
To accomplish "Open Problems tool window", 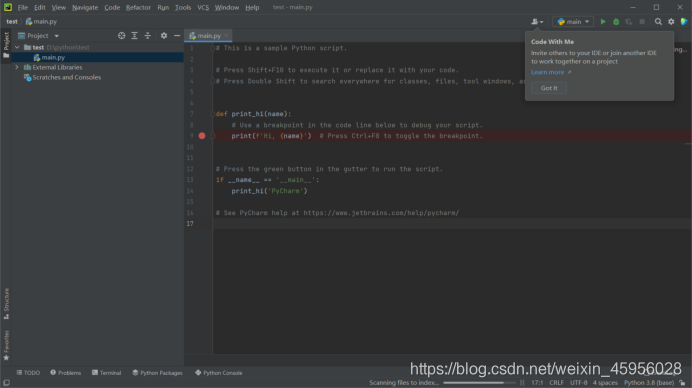I will (x=66, y=373).
